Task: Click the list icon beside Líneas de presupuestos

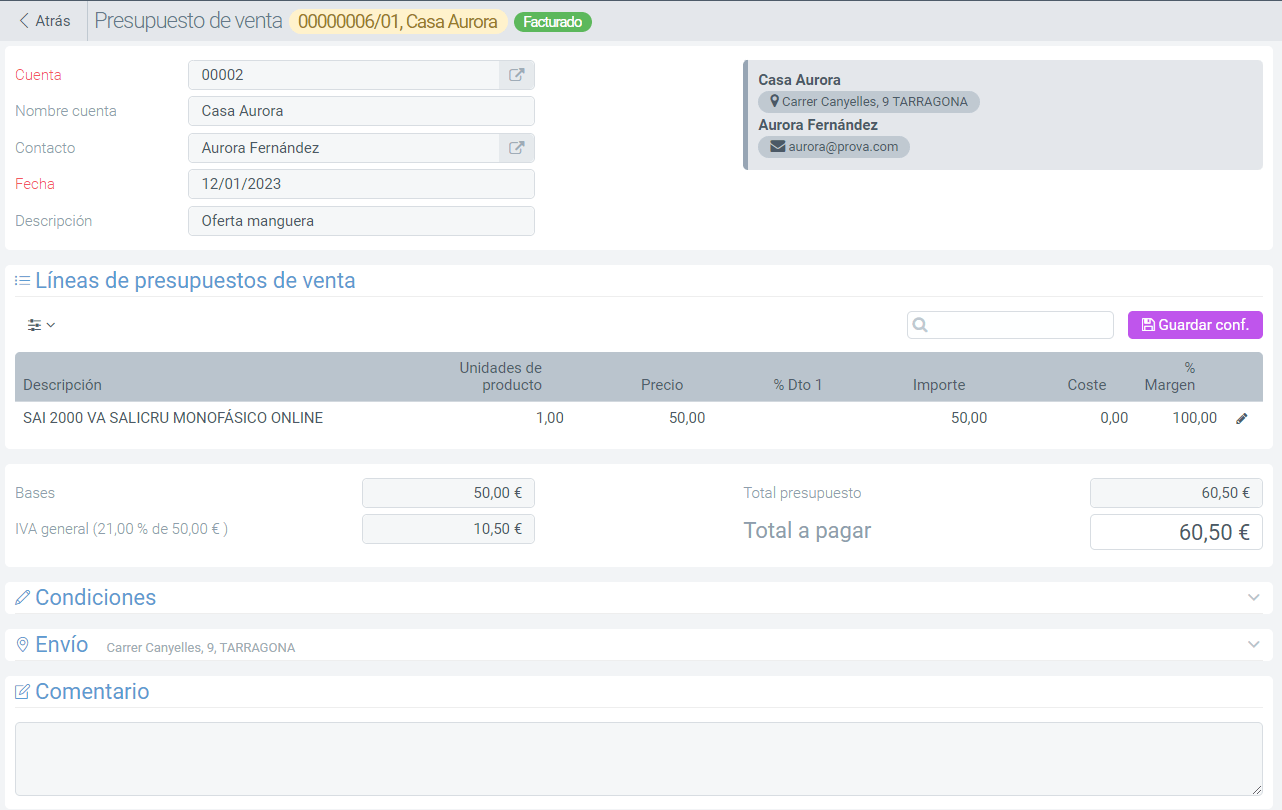Action: coord(22,281)
